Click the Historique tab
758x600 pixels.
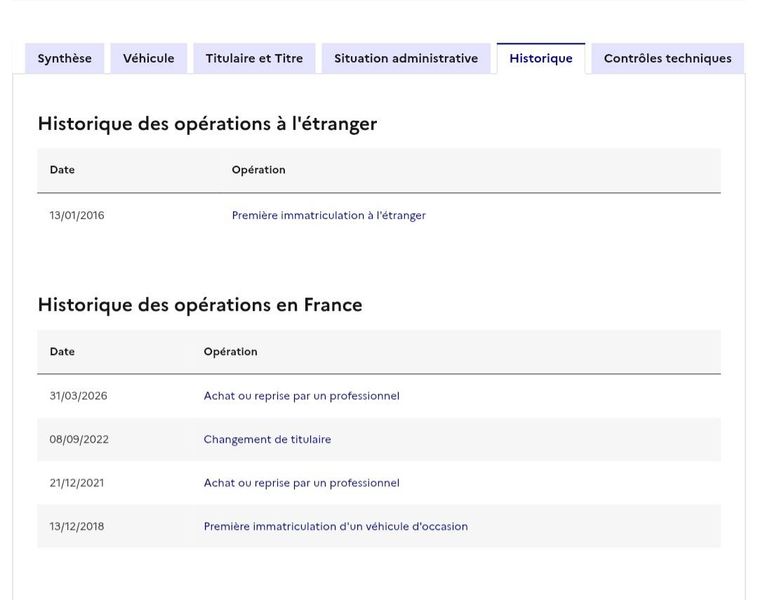click(x=541, y=59)
